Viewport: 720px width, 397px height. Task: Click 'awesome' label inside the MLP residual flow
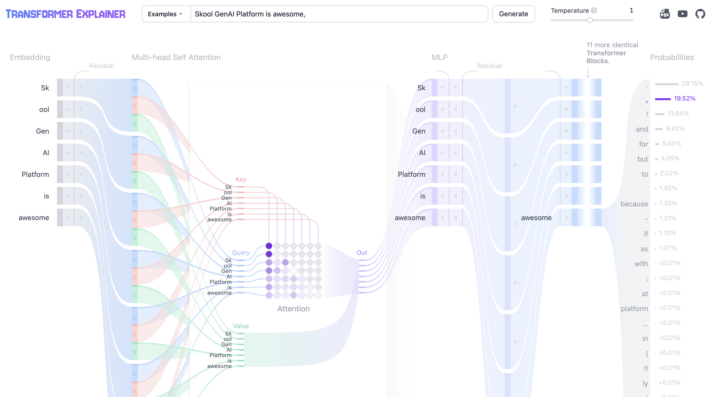536,218
